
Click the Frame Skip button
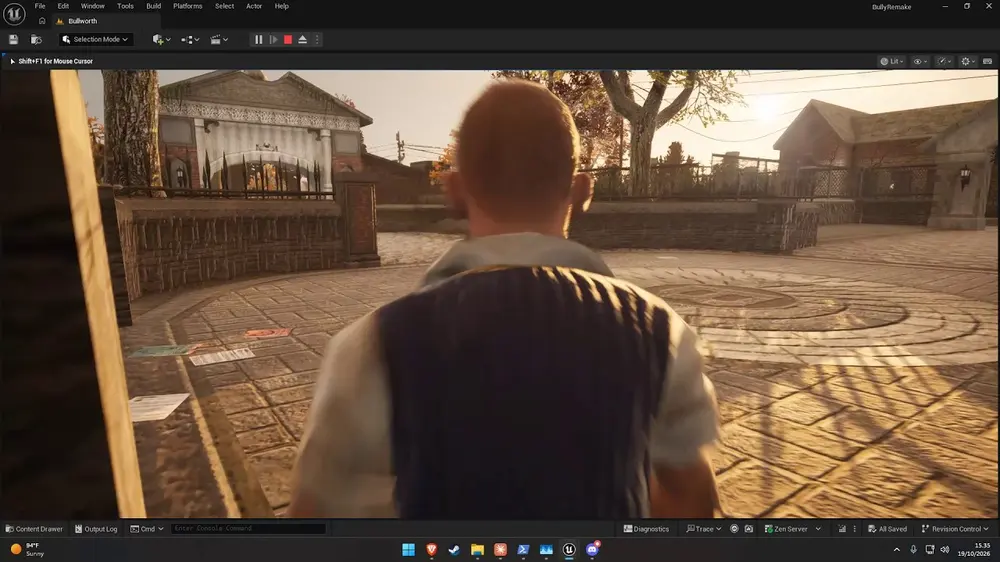273,40
